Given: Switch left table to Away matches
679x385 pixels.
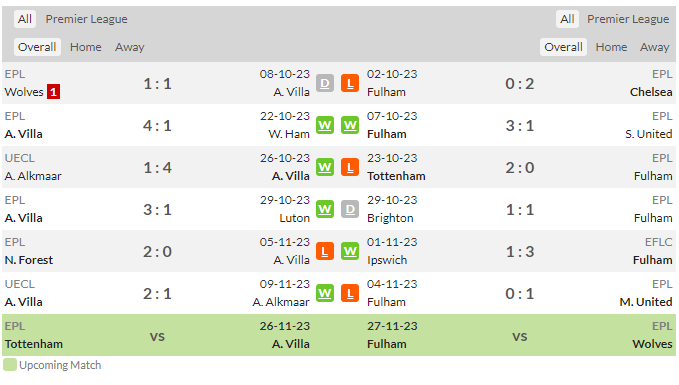Looking at the screenshot, I should point(129,47).
